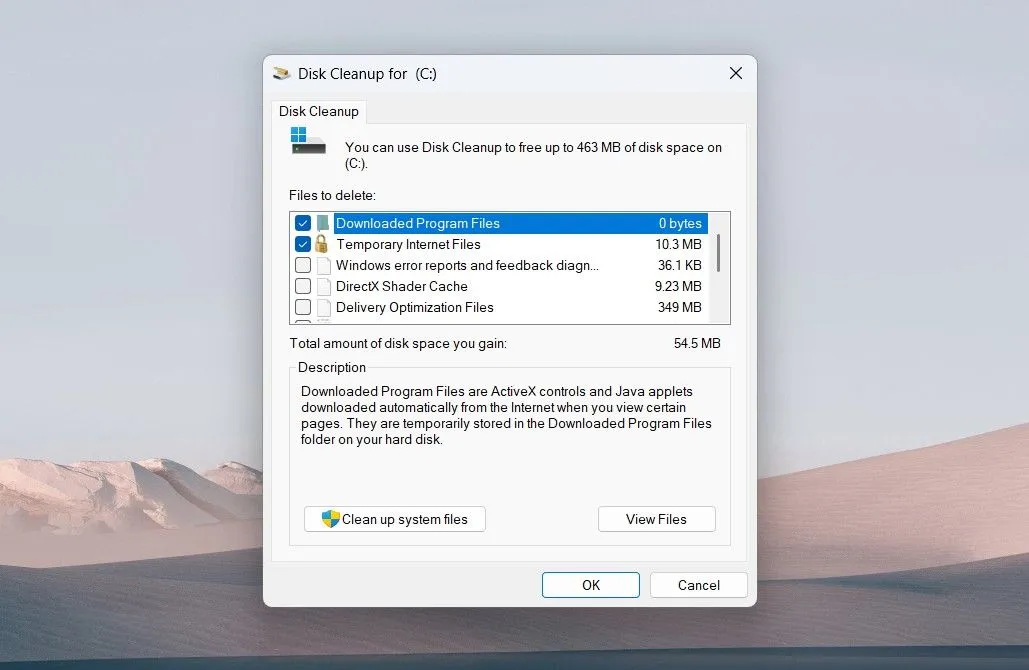Enable the DirectX Shader Cache checkbox
1029x670 pixels.
pyautogui.click(x=303, y=286)
